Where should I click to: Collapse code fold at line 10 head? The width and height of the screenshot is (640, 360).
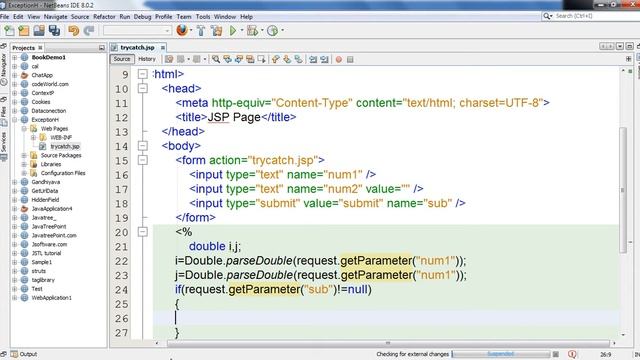(142, 88)
